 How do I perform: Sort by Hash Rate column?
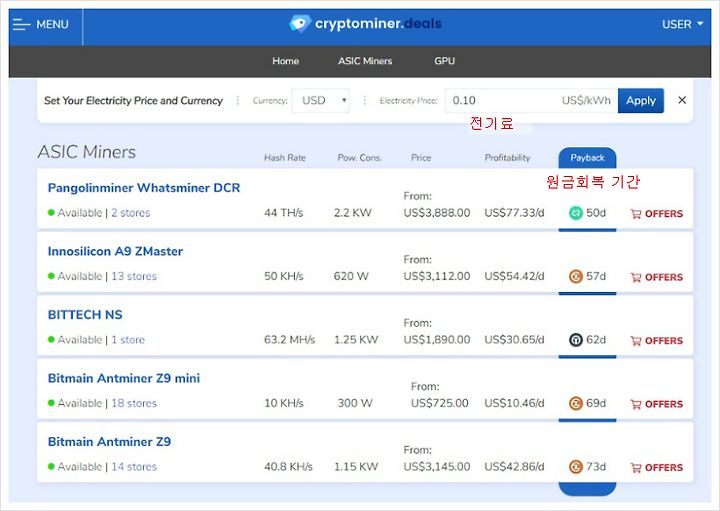(x=285, y=157)
